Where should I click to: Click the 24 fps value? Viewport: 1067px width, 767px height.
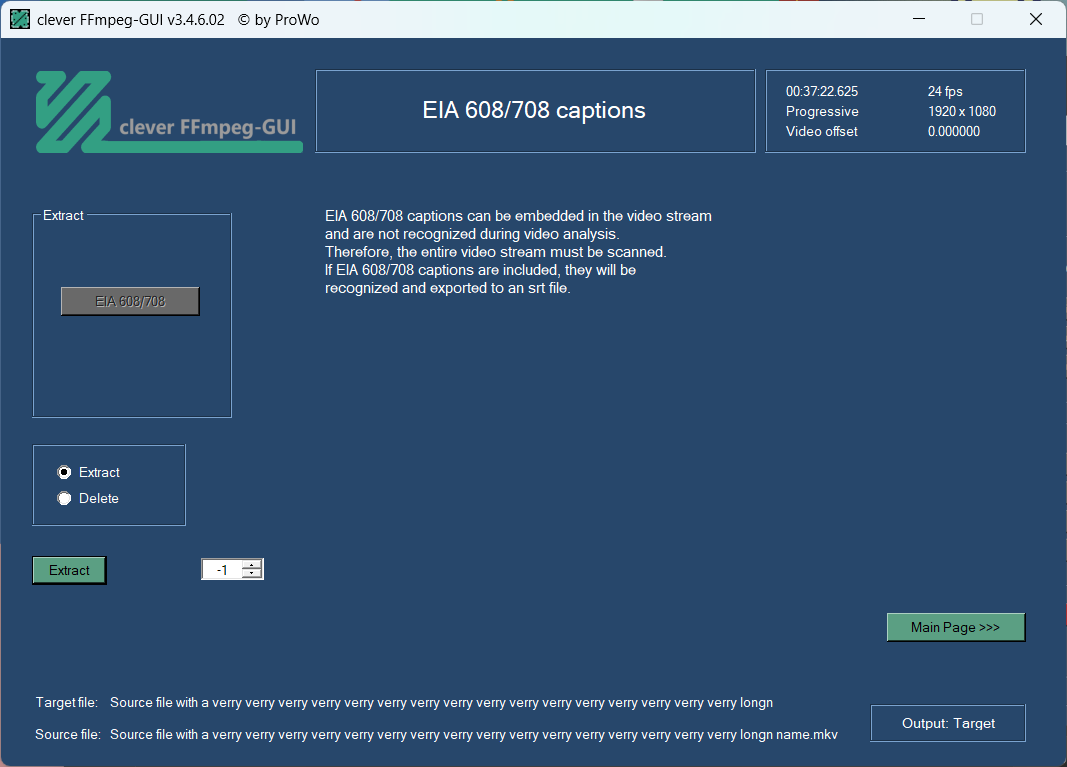[945, 91]
